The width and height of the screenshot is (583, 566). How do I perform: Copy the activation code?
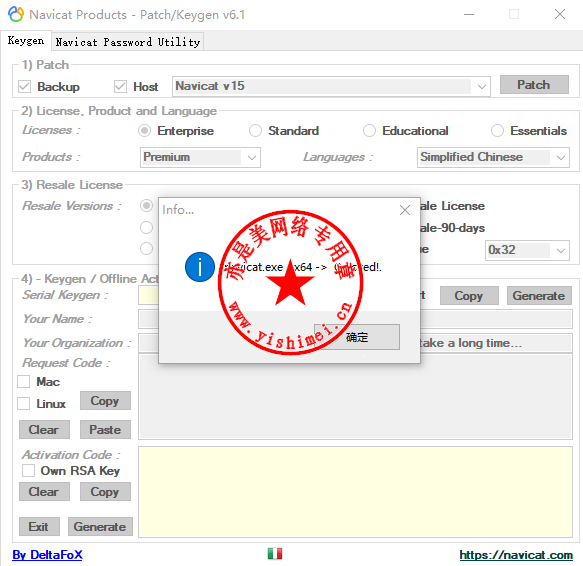(x=105, y=492)
